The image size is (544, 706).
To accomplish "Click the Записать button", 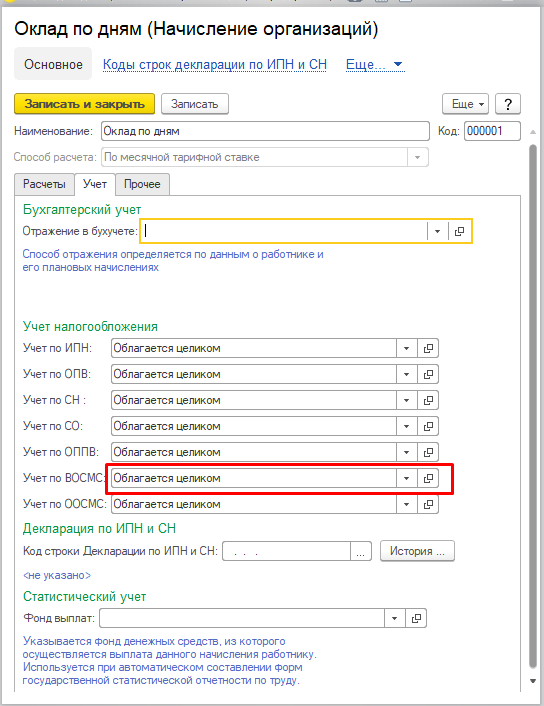I will 195,104.
